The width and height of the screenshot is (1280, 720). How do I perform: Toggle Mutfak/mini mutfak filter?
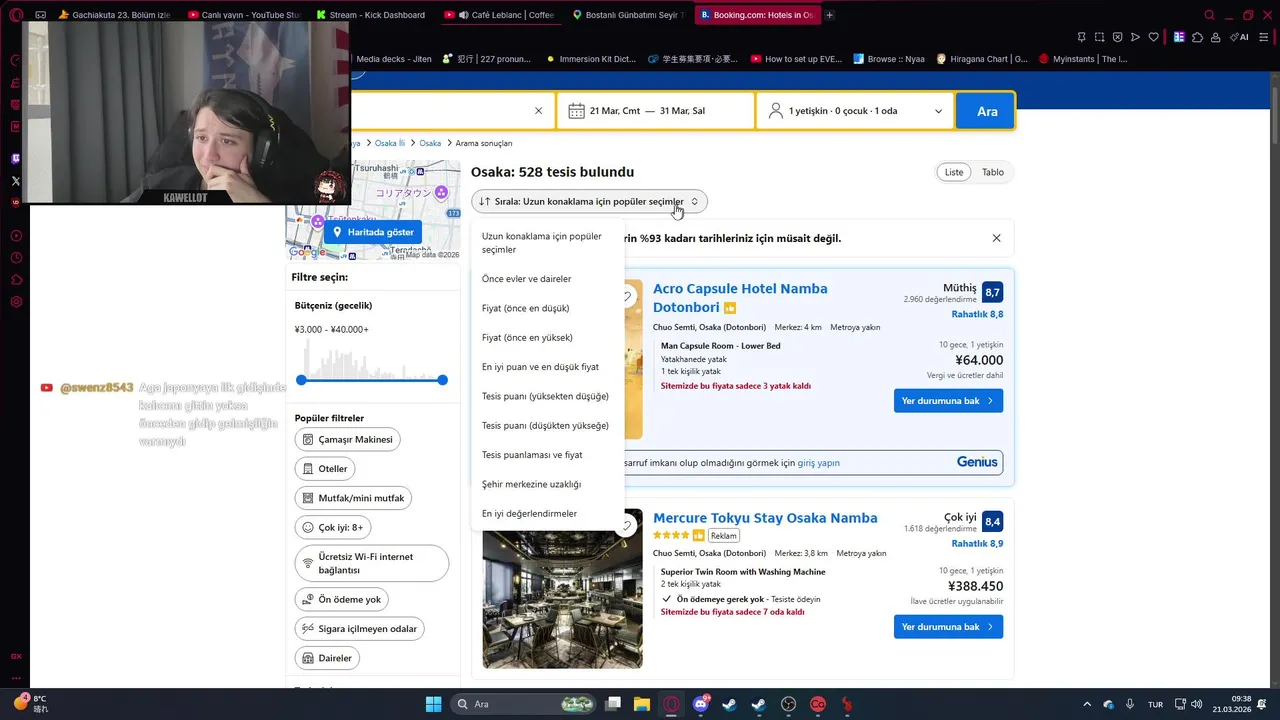(x=353, y=498)
